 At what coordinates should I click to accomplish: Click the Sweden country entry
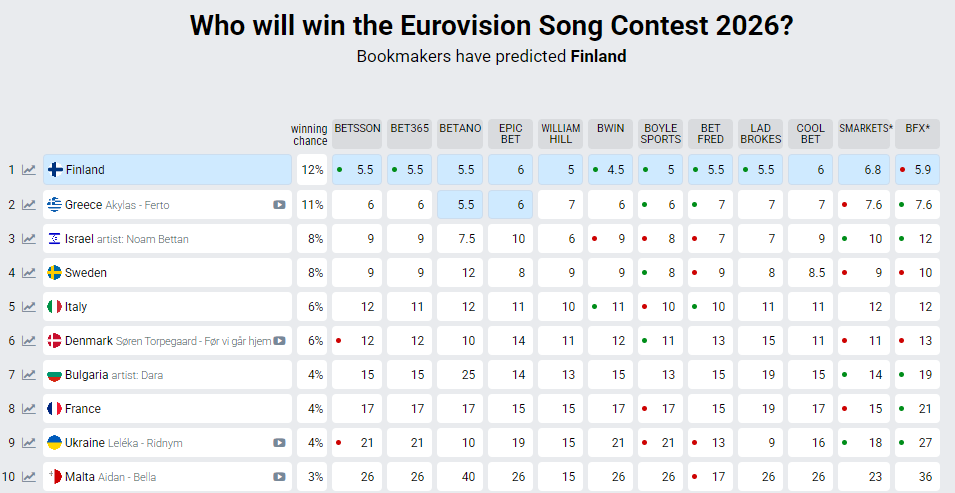coord(86,273)
